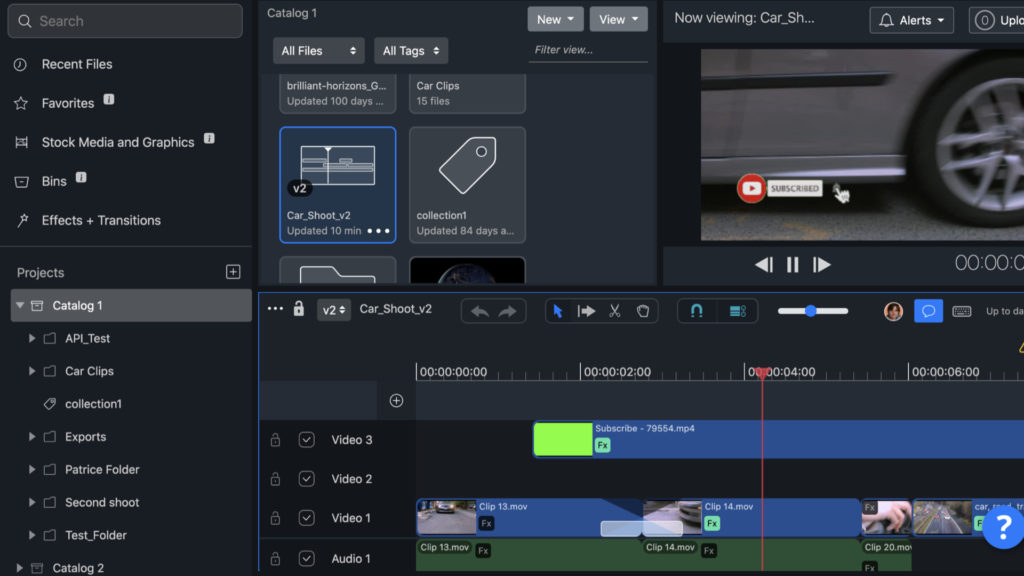Add a new track with plus button
The height and width of the screenshot is (576, 1024).
[396, 401]
